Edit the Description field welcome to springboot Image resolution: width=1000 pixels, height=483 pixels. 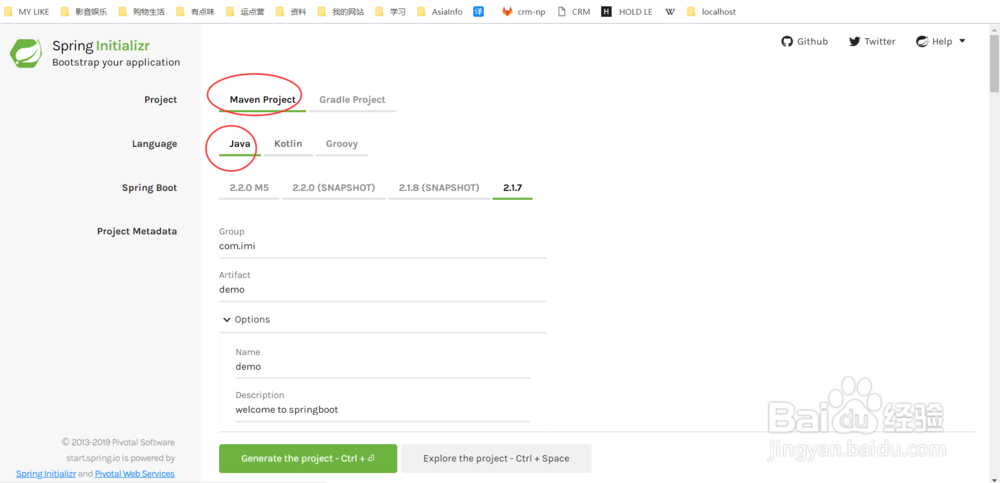pos(383,410)
